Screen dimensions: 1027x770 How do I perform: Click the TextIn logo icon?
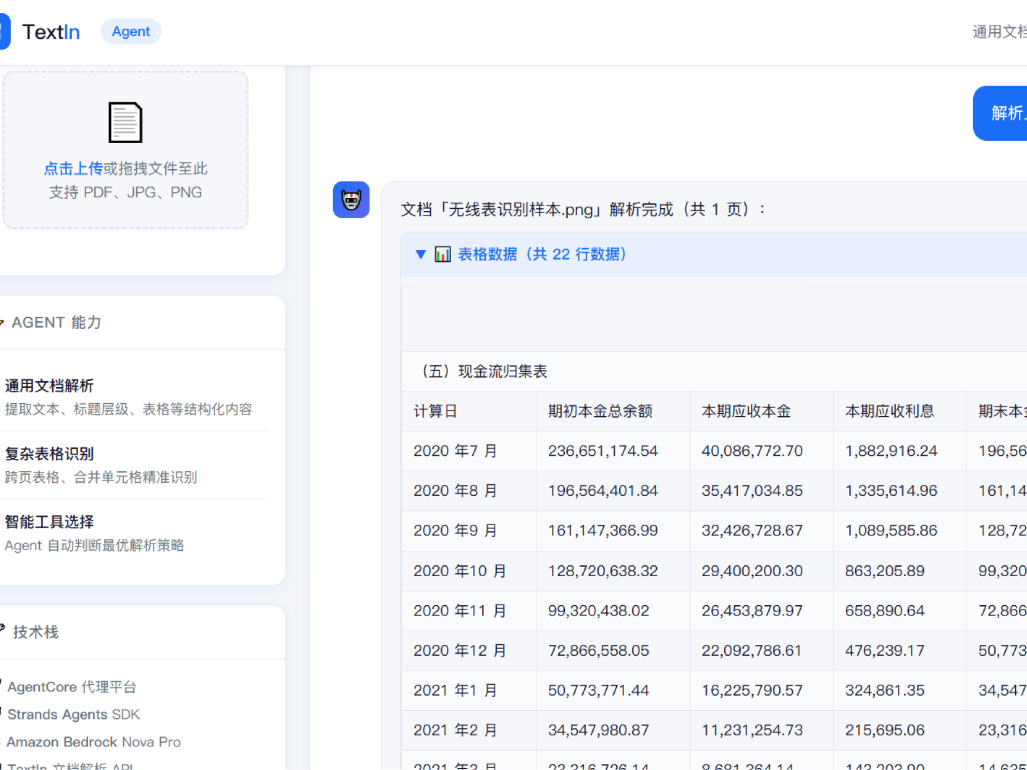(4, 32)
